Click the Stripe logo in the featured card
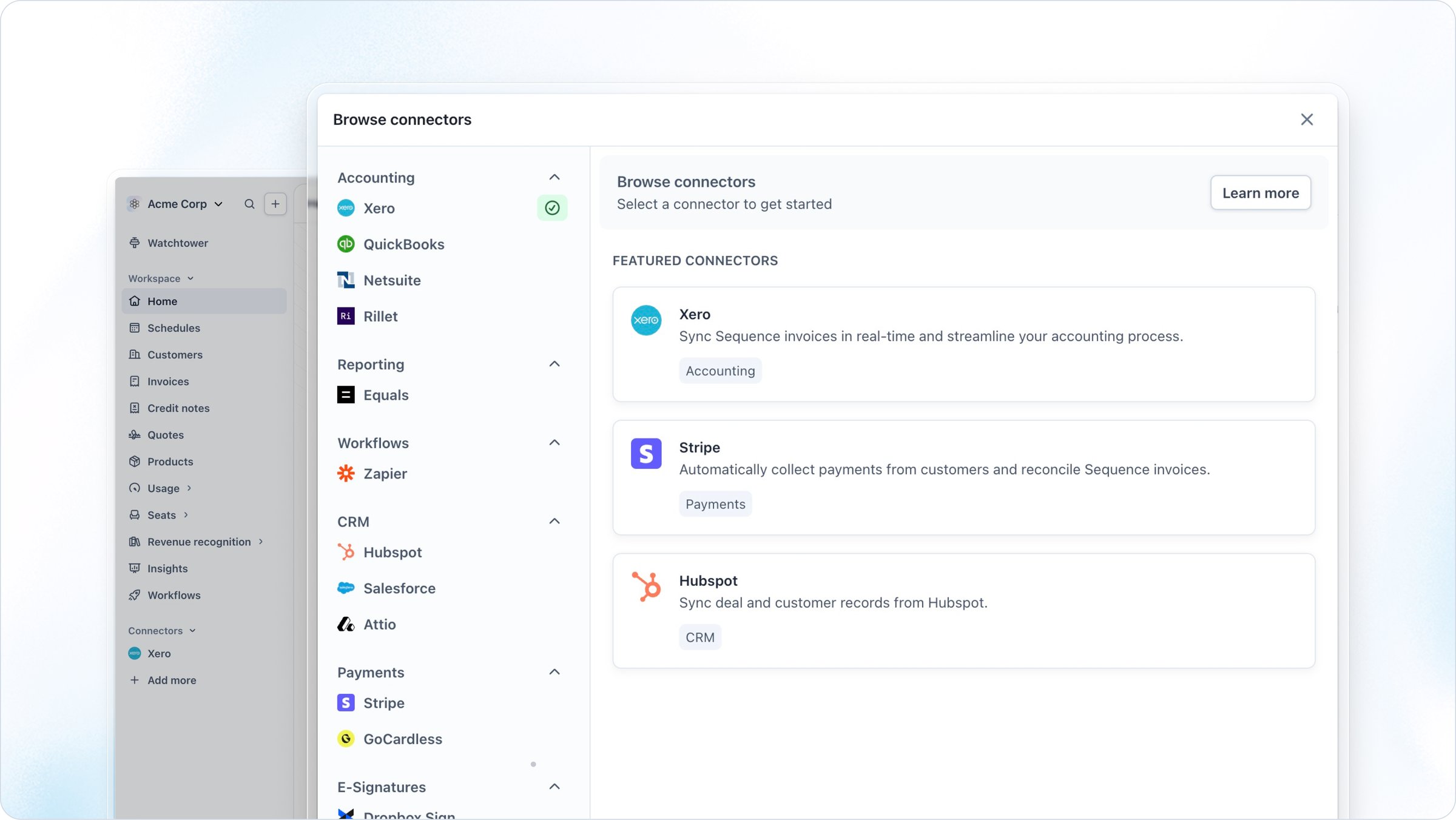 pos(646,454)
